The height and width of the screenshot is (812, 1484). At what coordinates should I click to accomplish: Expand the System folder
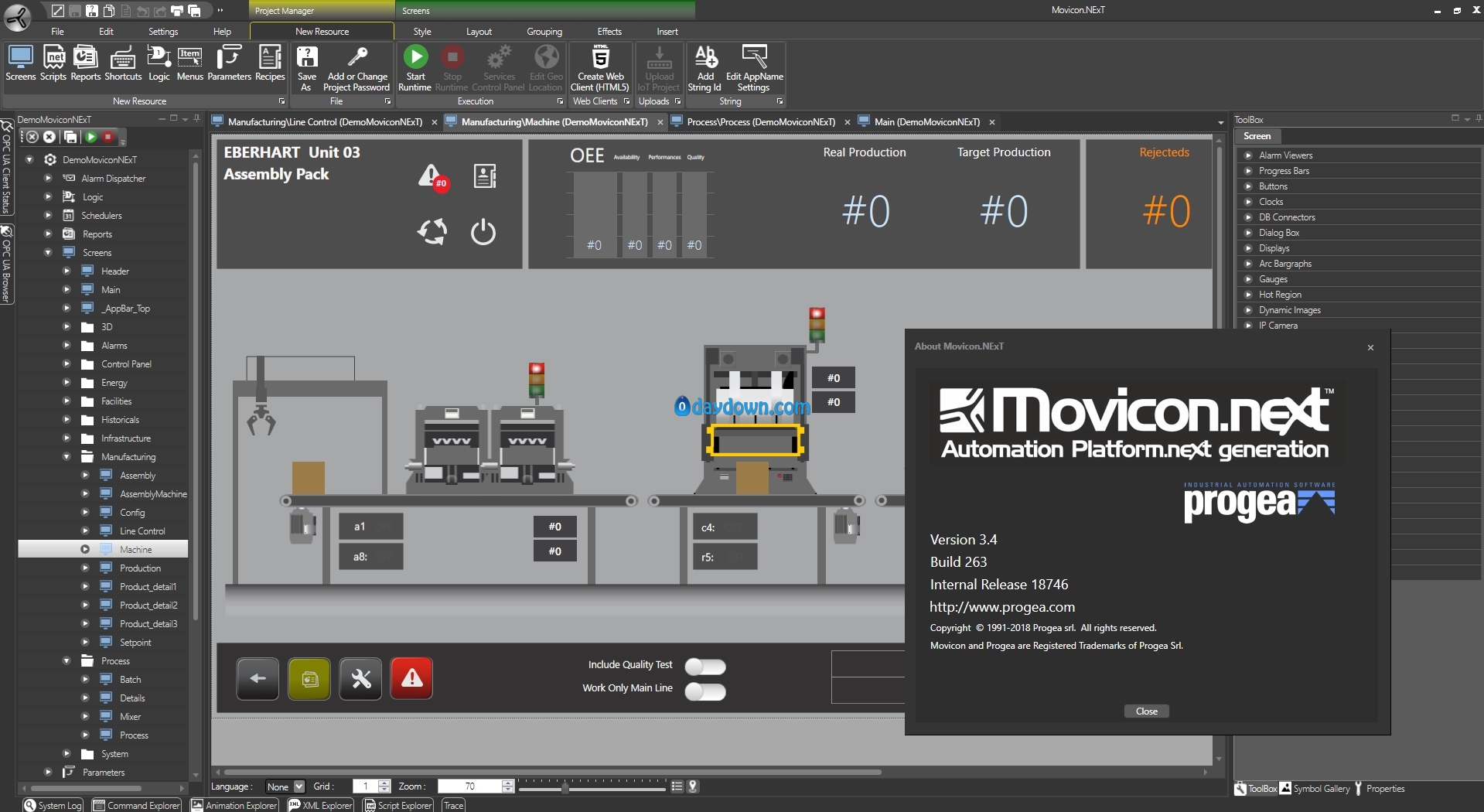click(67, 753)
